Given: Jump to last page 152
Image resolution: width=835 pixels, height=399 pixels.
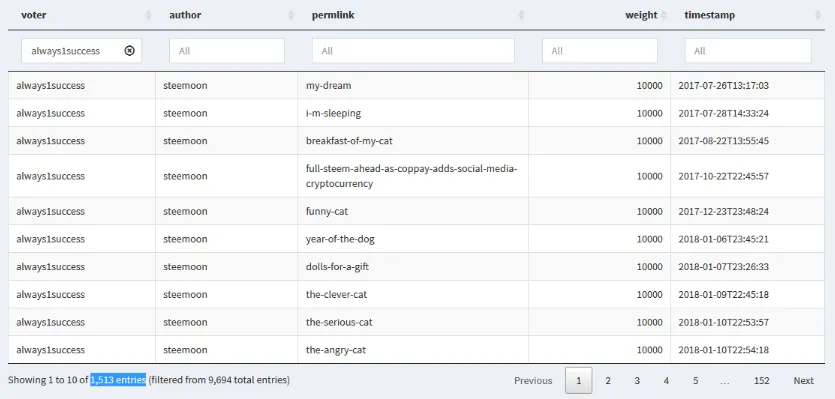Looking at the screenshot, I should [762, 380].
